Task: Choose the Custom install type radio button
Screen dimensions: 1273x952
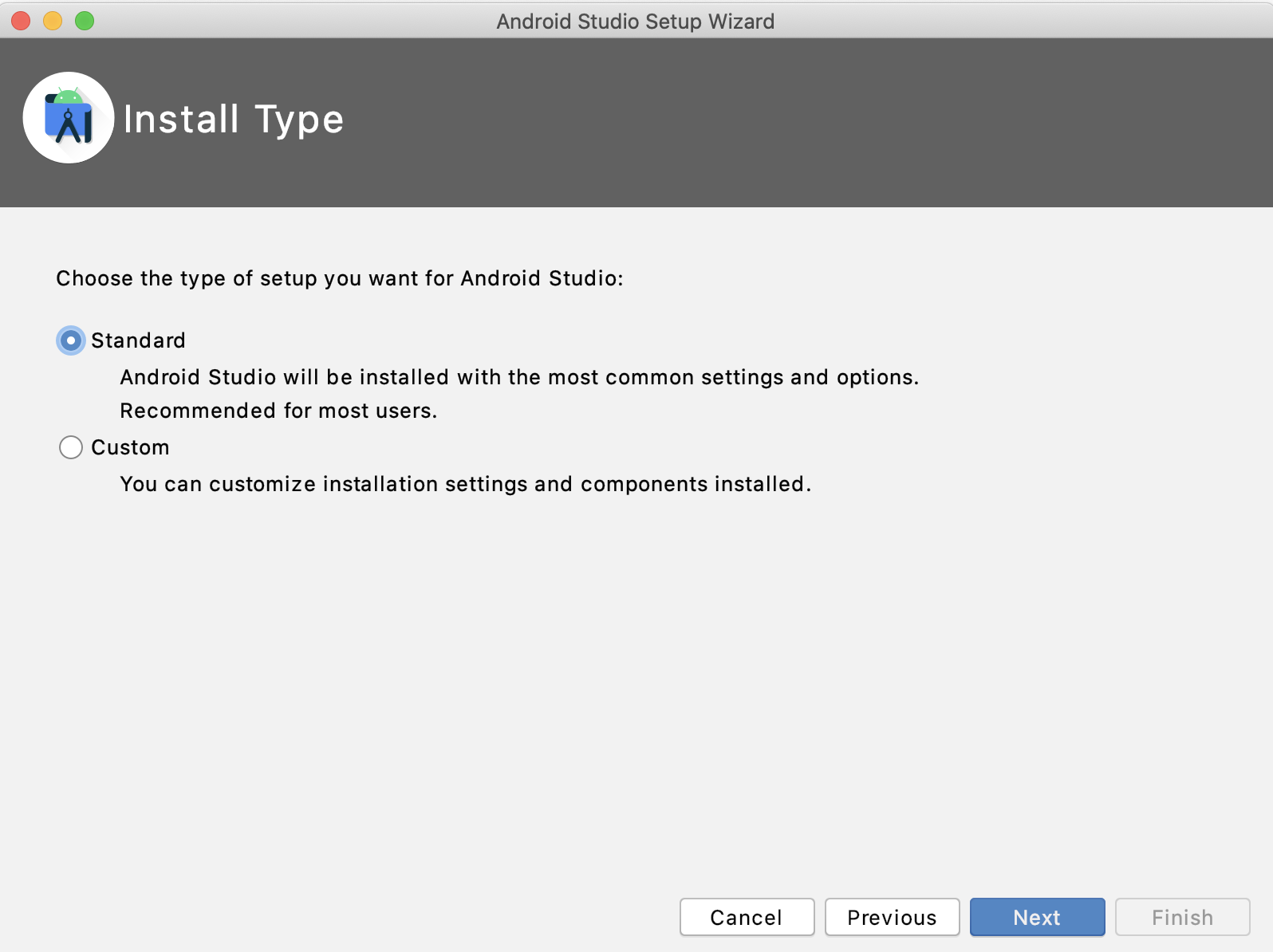Action: (71, 447)
